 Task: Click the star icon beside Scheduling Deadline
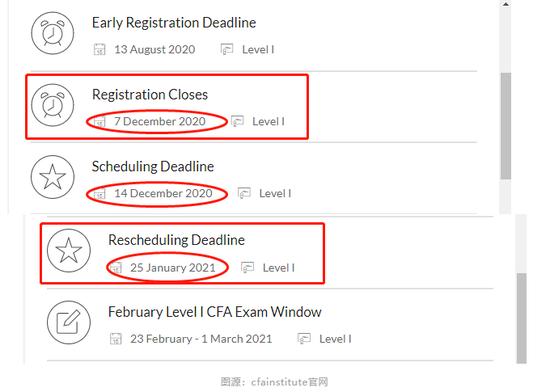click(53, 177)
